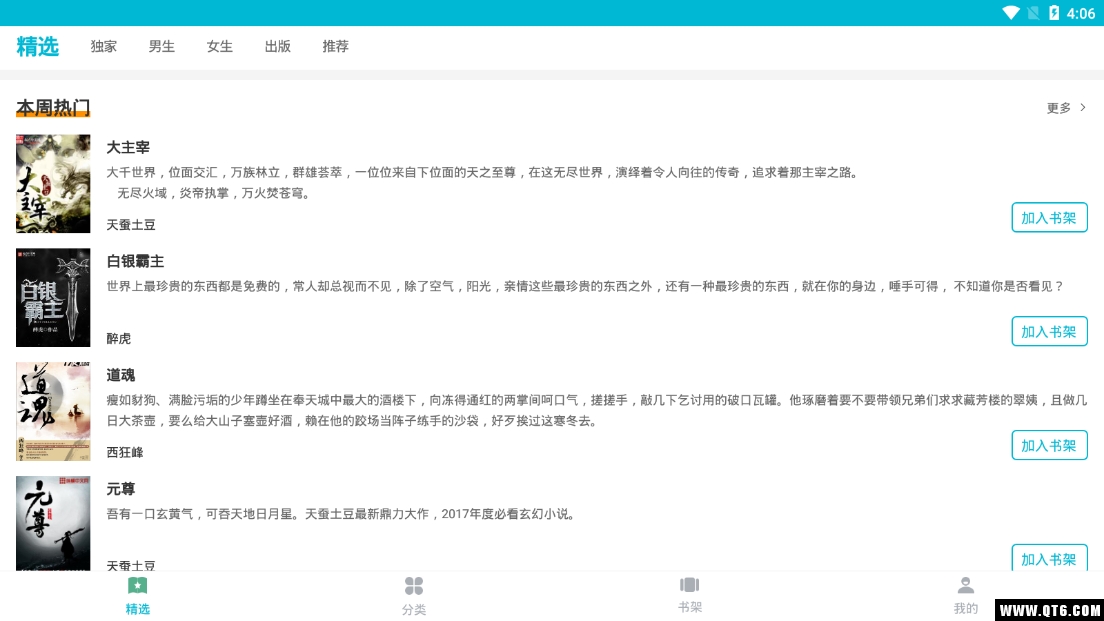This screenshot has height=621, width=1104.
Task: Open the 我的 profile icon in bottom navigation
Action: [965, 586]
